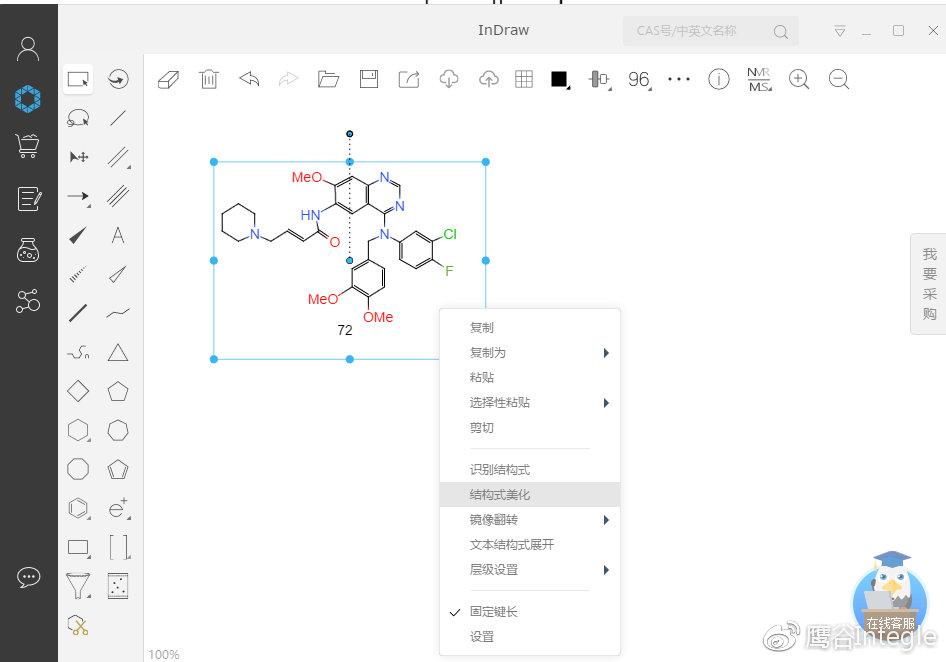Click the black color swatch in toolbar
Image resolution: width=946 pixels, height=662 pixels.
pyautogui.click(x=559, y=79)
